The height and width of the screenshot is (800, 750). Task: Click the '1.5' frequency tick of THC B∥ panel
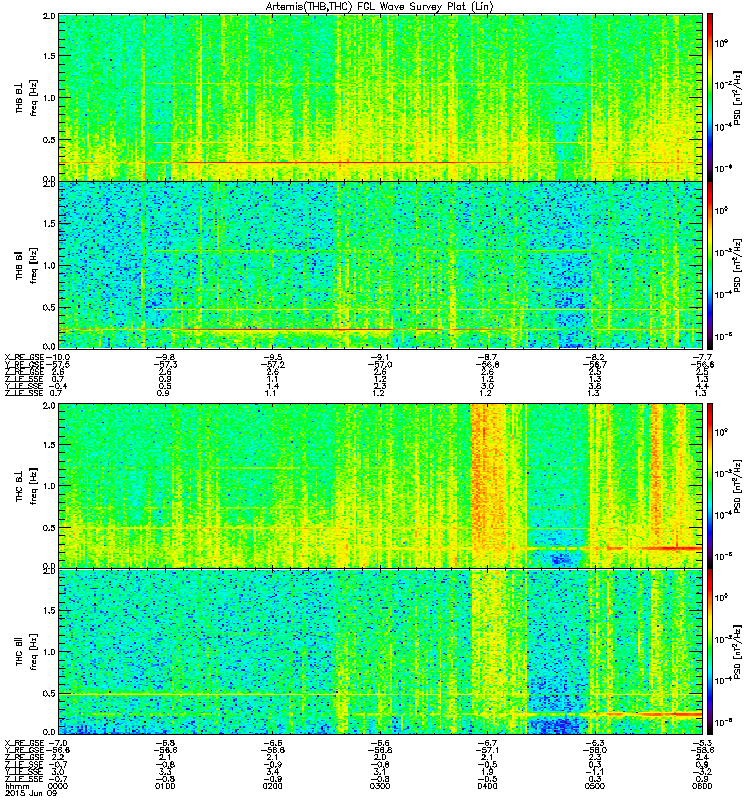(x=49, y=610)
